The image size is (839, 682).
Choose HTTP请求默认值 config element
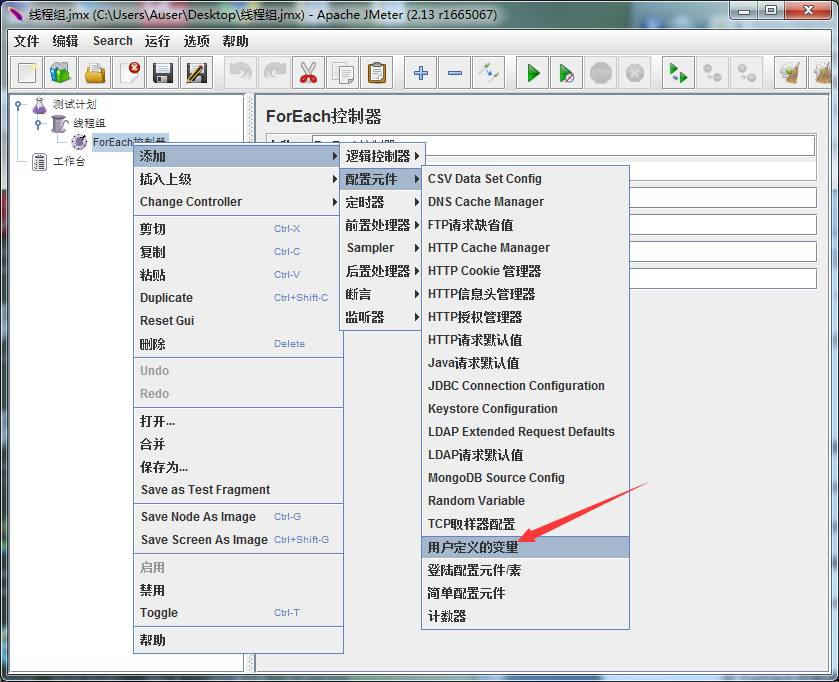pos(525,340)
